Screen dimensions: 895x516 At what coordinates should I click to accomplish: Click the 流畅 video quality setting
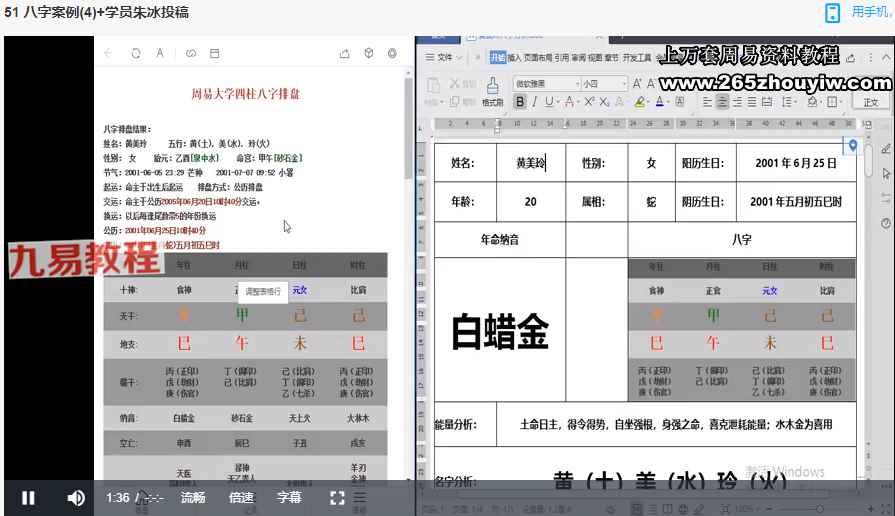click(193, 498)
